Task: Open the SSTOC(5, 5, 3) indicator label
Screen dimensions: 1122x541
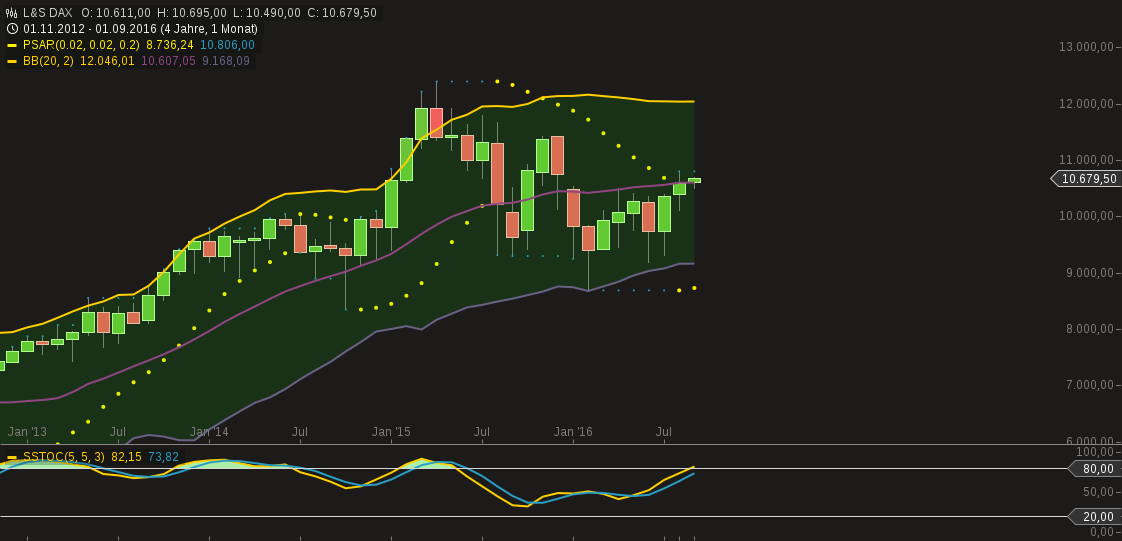Action: (64, 457)
